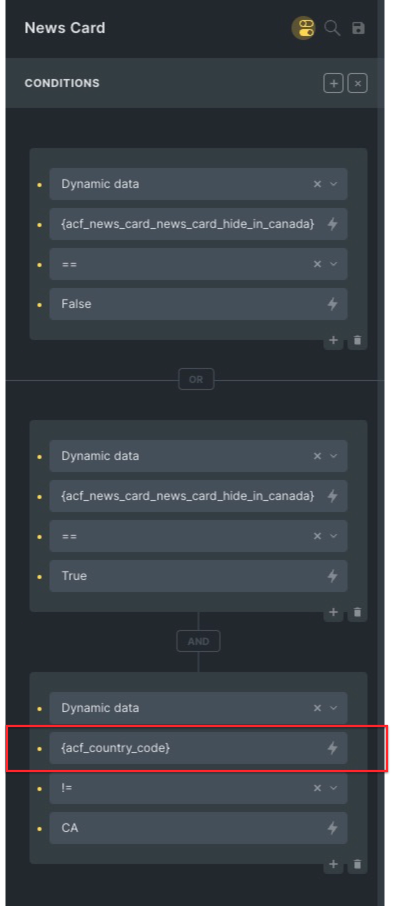Add a new condition set with plus button
394x906 pixels.
coord(333,83)
